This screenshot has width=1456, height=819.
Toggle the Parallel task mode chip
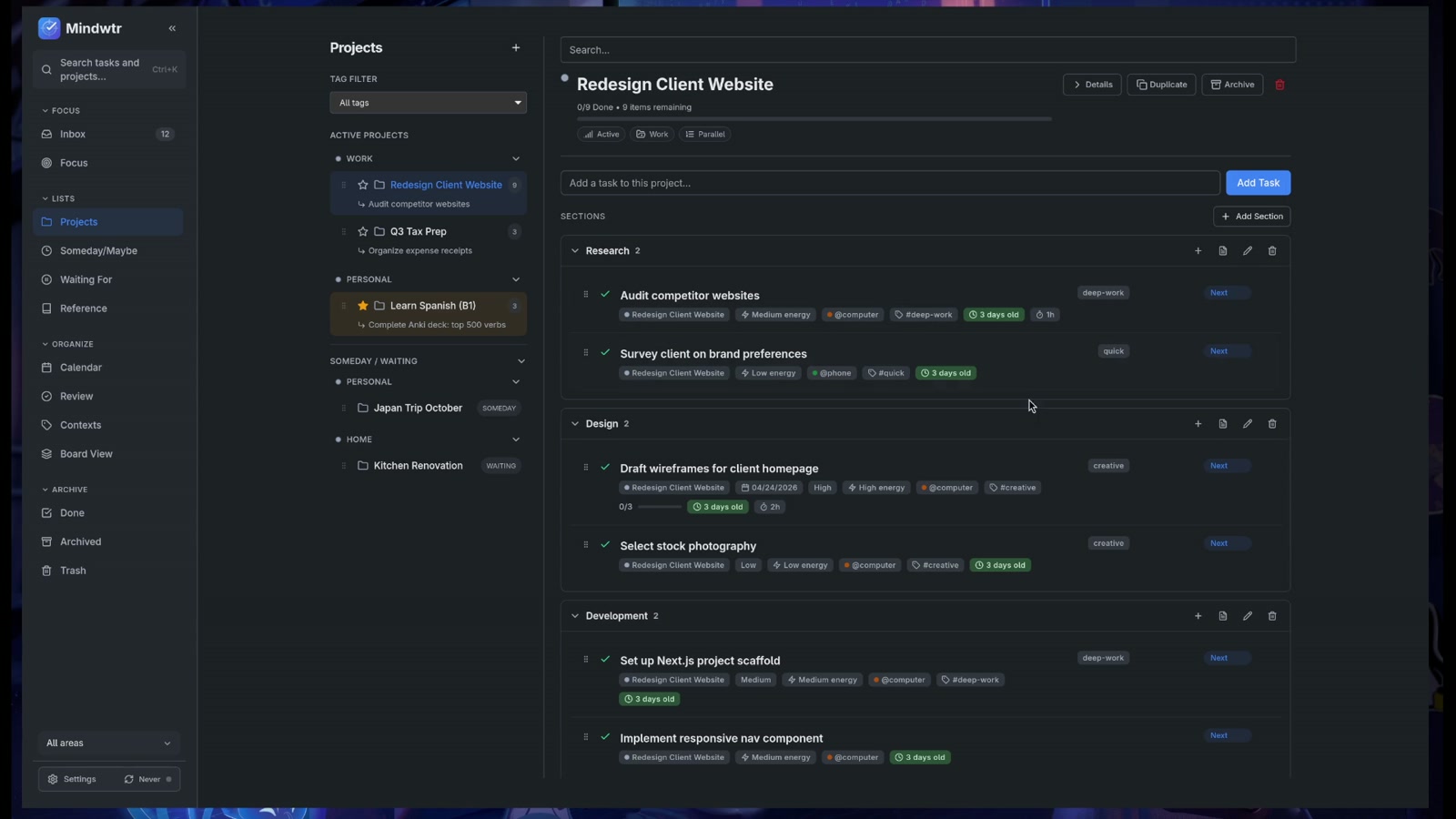705,134
